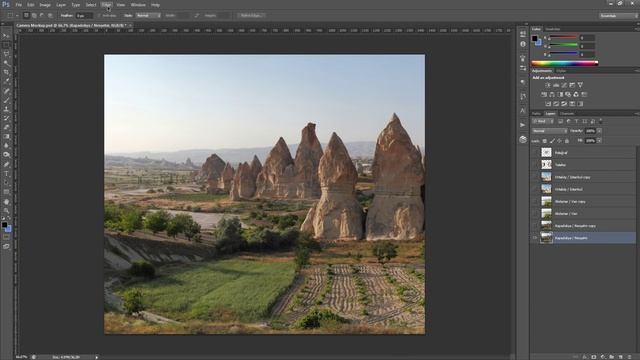The height and width of the screenshot is (360, 640).
Task: Select the Horizontal Type tool
Action: pos(6,173)
